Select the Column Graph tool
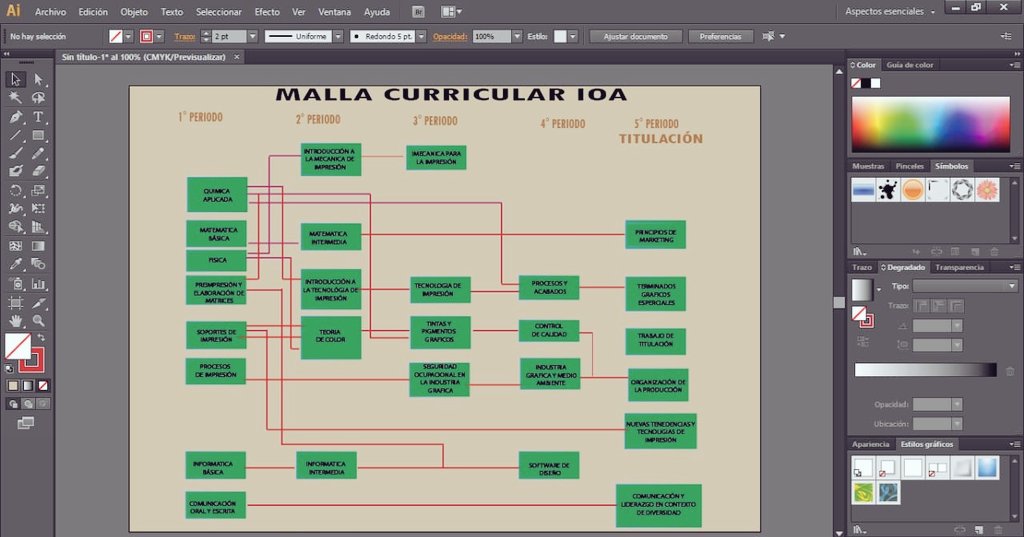Screen dimensions: 1024x537 pos(39,284)
